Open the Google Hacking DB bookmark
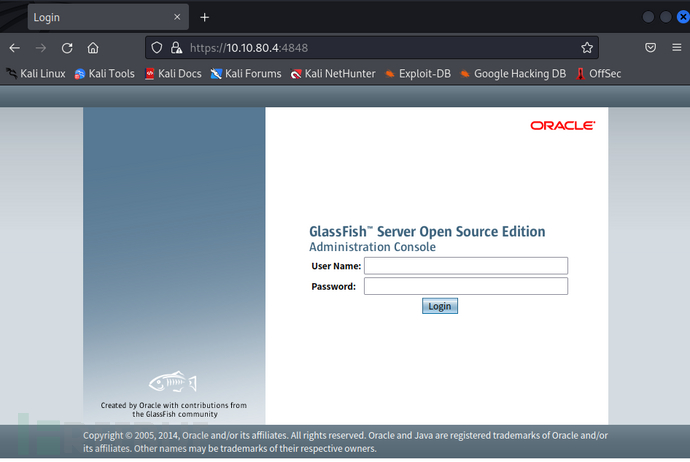690x462 pixels. click(x=513, y=73)
